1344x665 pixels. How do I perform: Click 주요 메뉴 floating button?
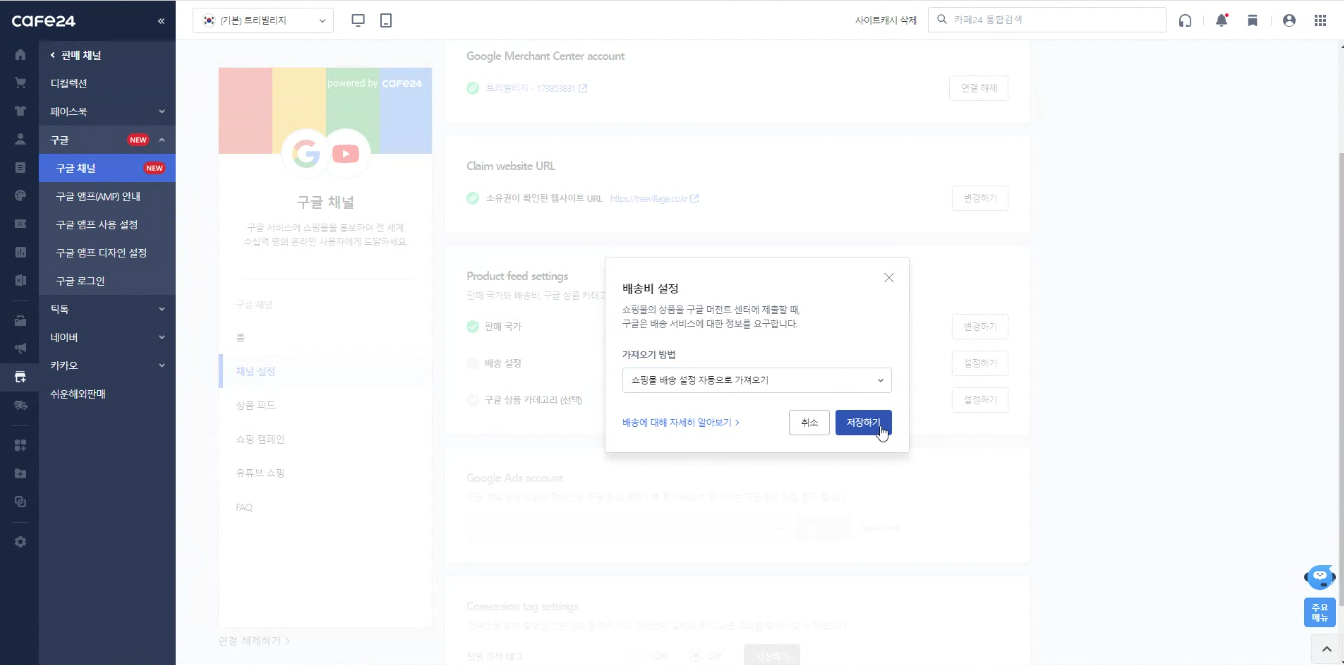[1320, 613]
